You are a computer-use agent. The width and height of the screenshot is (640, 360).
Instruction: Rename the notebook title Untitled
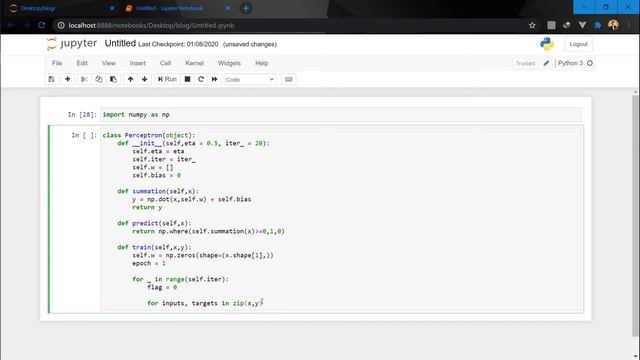[120, 43]
